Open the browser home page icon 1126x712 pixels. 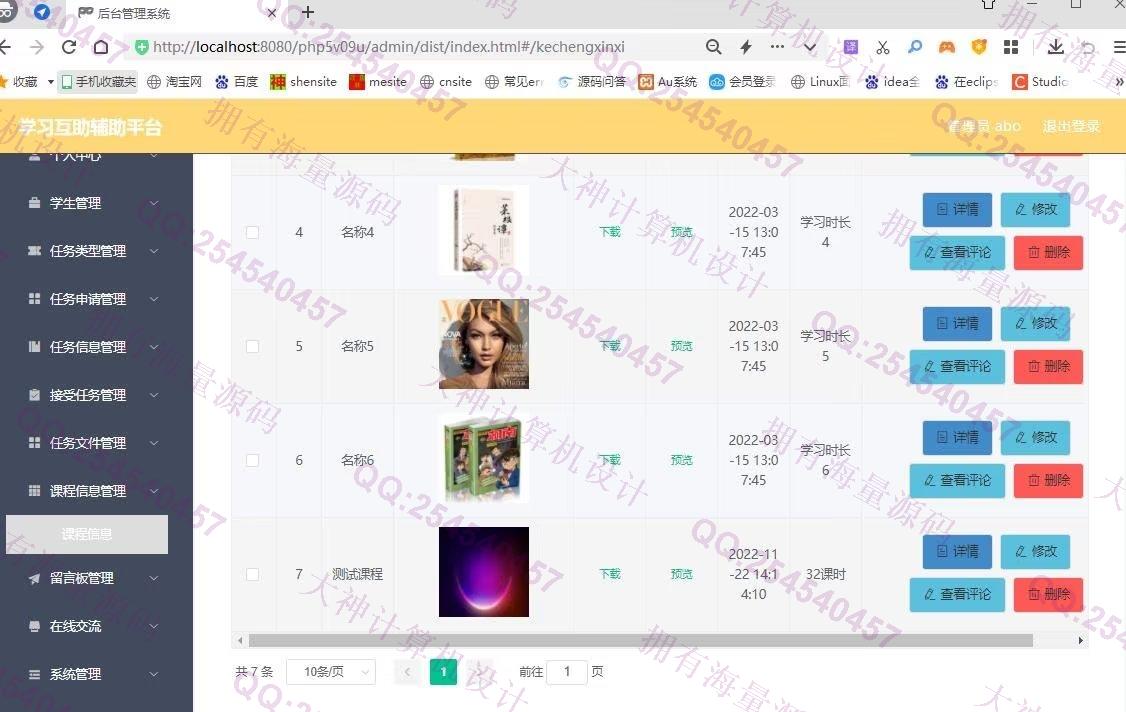tap(101, 47)
